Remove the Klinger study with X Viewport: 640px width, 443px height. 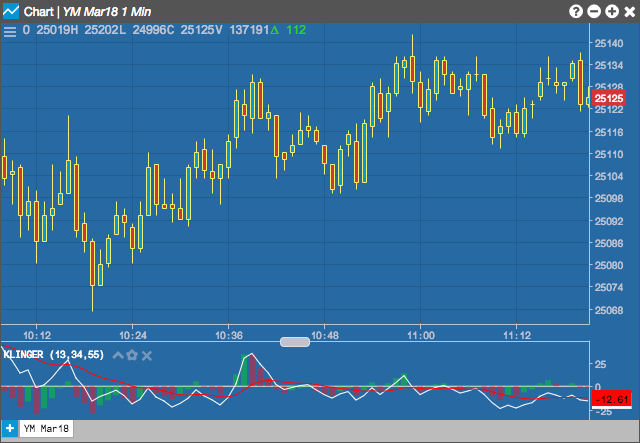[147, 356]
